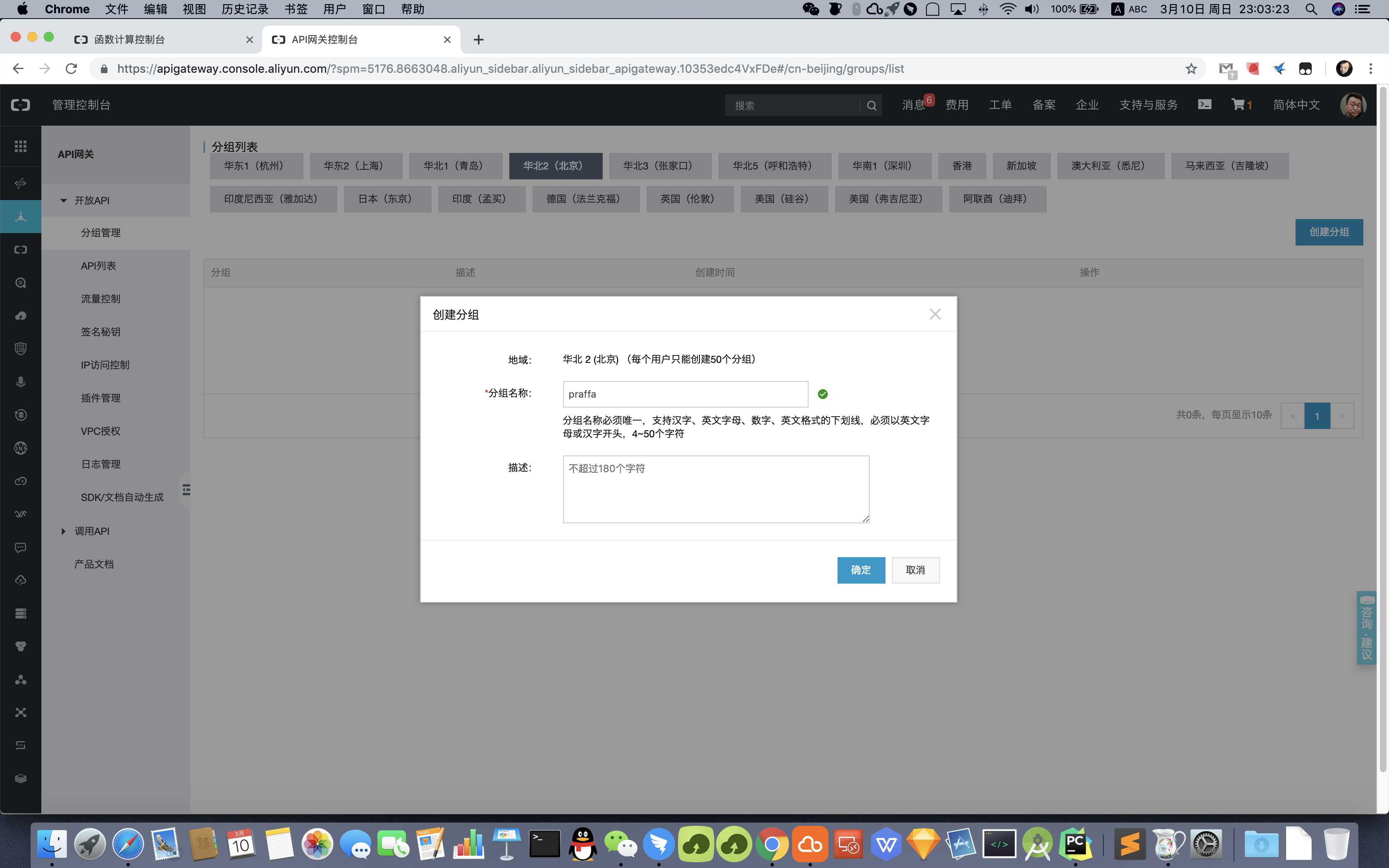Image resolution: width=1389 pixels, height=868 pixels.
Task: Click the next page arrow in pagination
Action: 1341,416
